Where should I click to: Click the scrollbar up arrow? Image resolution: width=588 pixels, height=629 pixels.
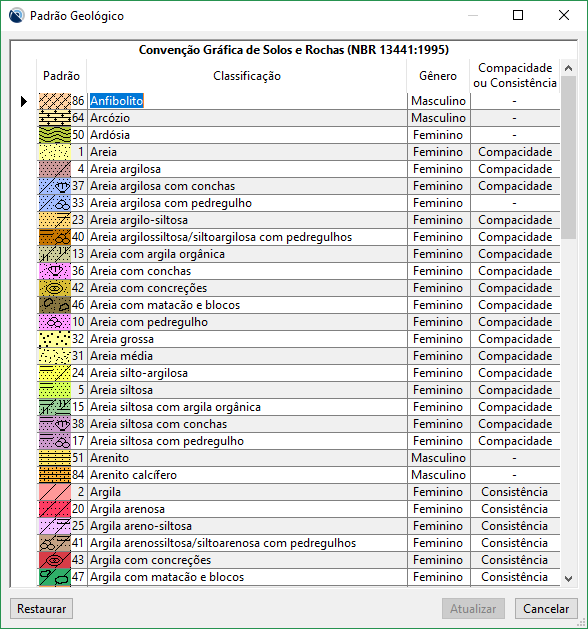click(568, 68)
